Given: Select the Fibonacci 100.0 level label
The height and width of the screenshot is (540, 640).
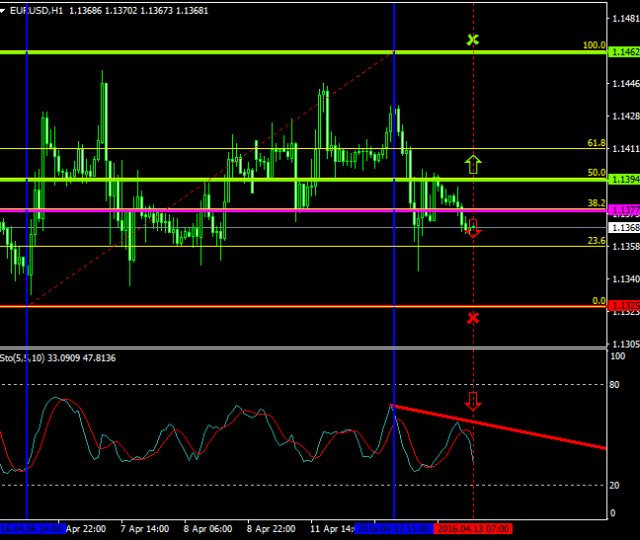Looking at the screenshot, I should pyautogui.click(x=594, y=46).
